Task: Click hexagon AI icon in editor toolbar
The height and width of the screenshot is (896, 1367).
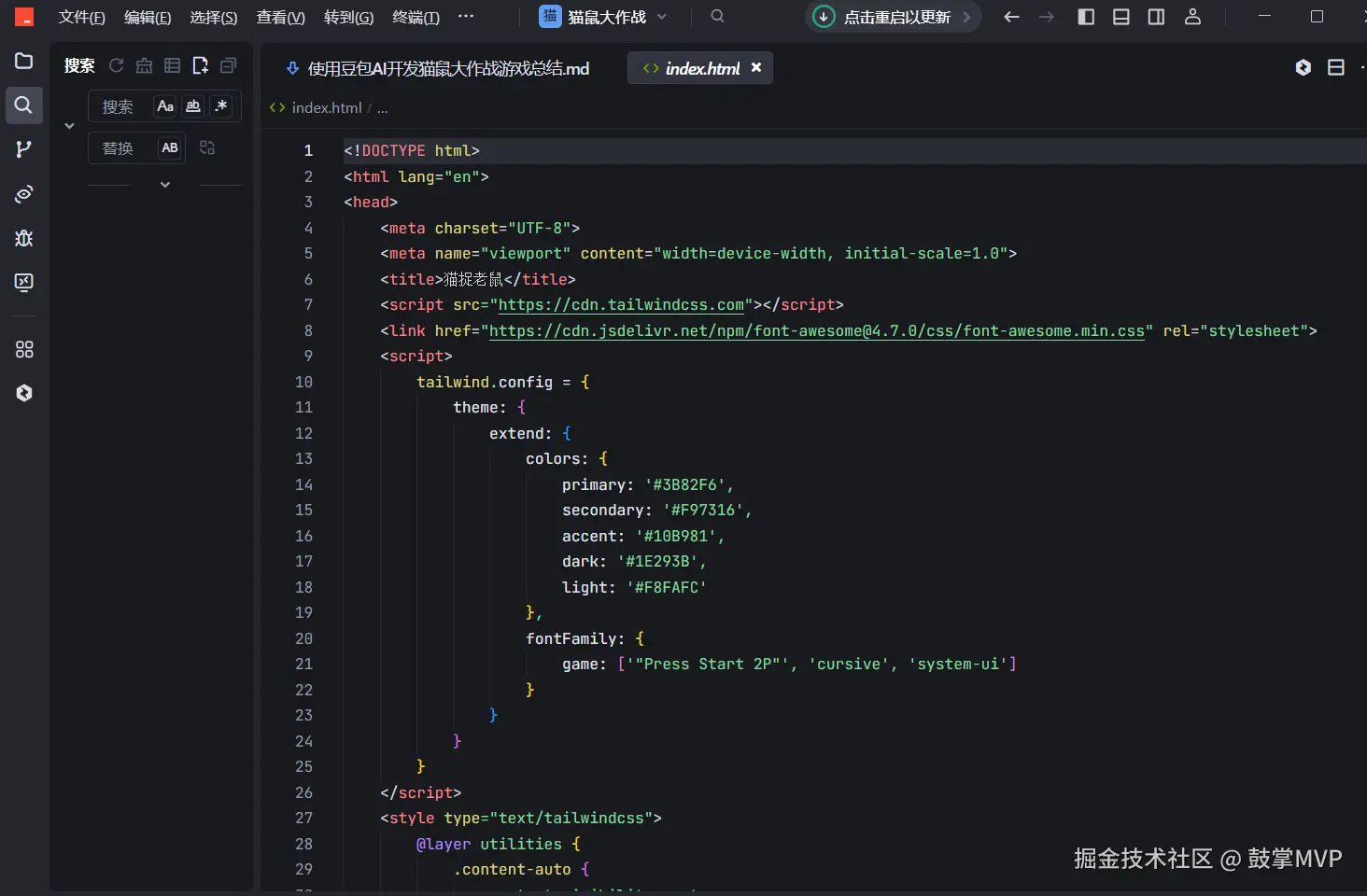Action: (1304, 67)
